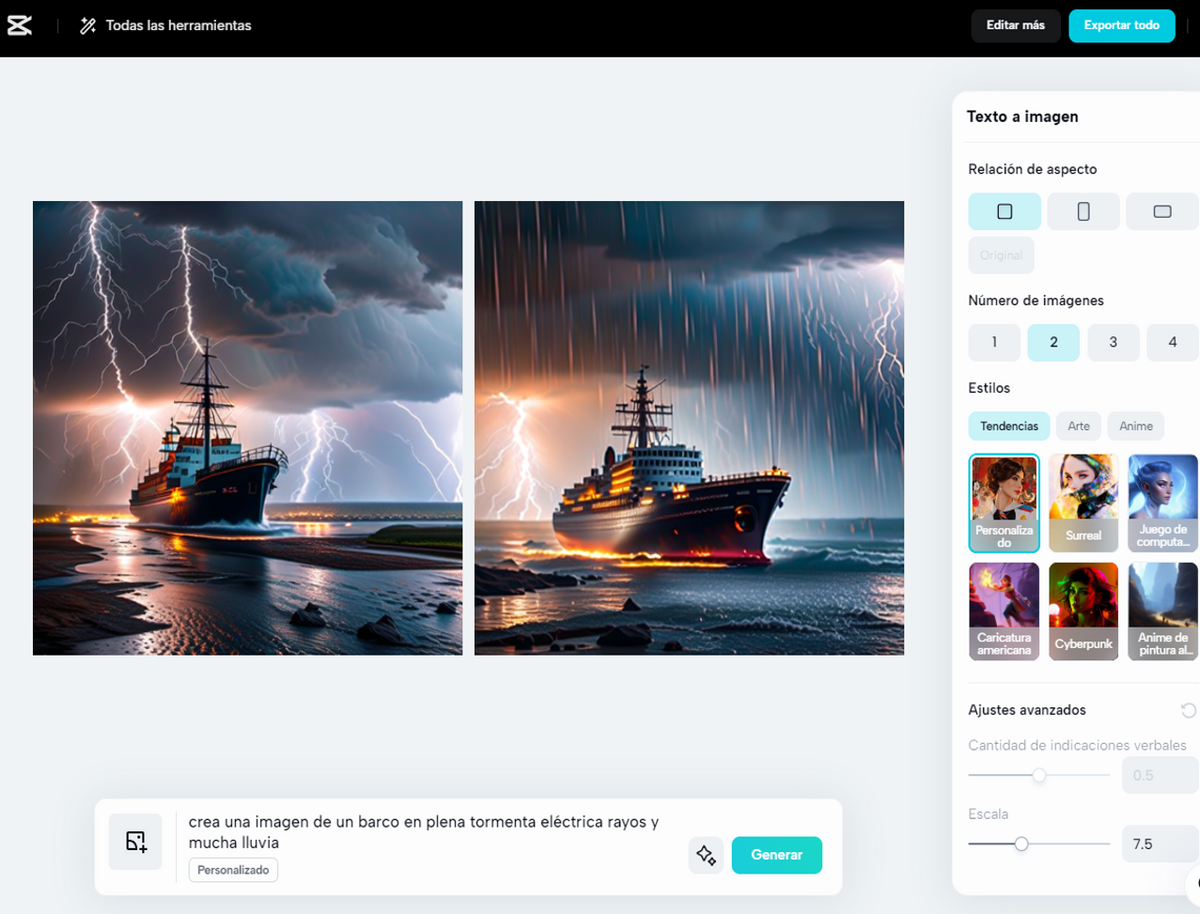Set number of images to 4
The image size is (1200, 914).
coord(1173,342)
